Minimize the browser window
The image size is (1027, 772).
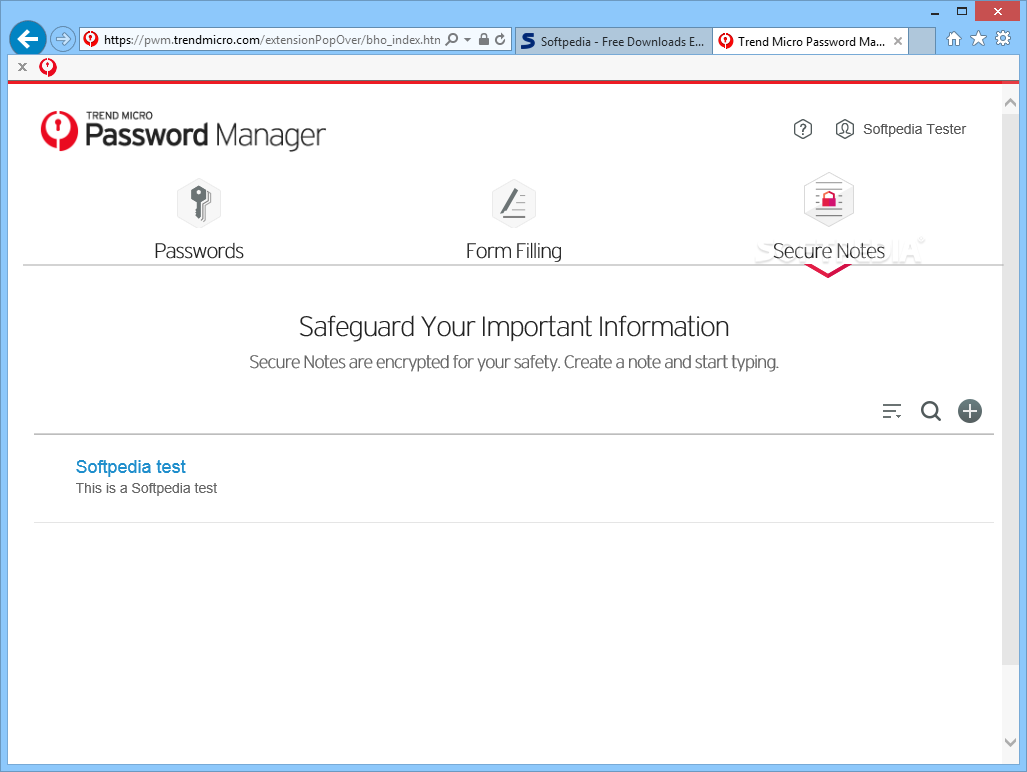[x=935, y=12]
